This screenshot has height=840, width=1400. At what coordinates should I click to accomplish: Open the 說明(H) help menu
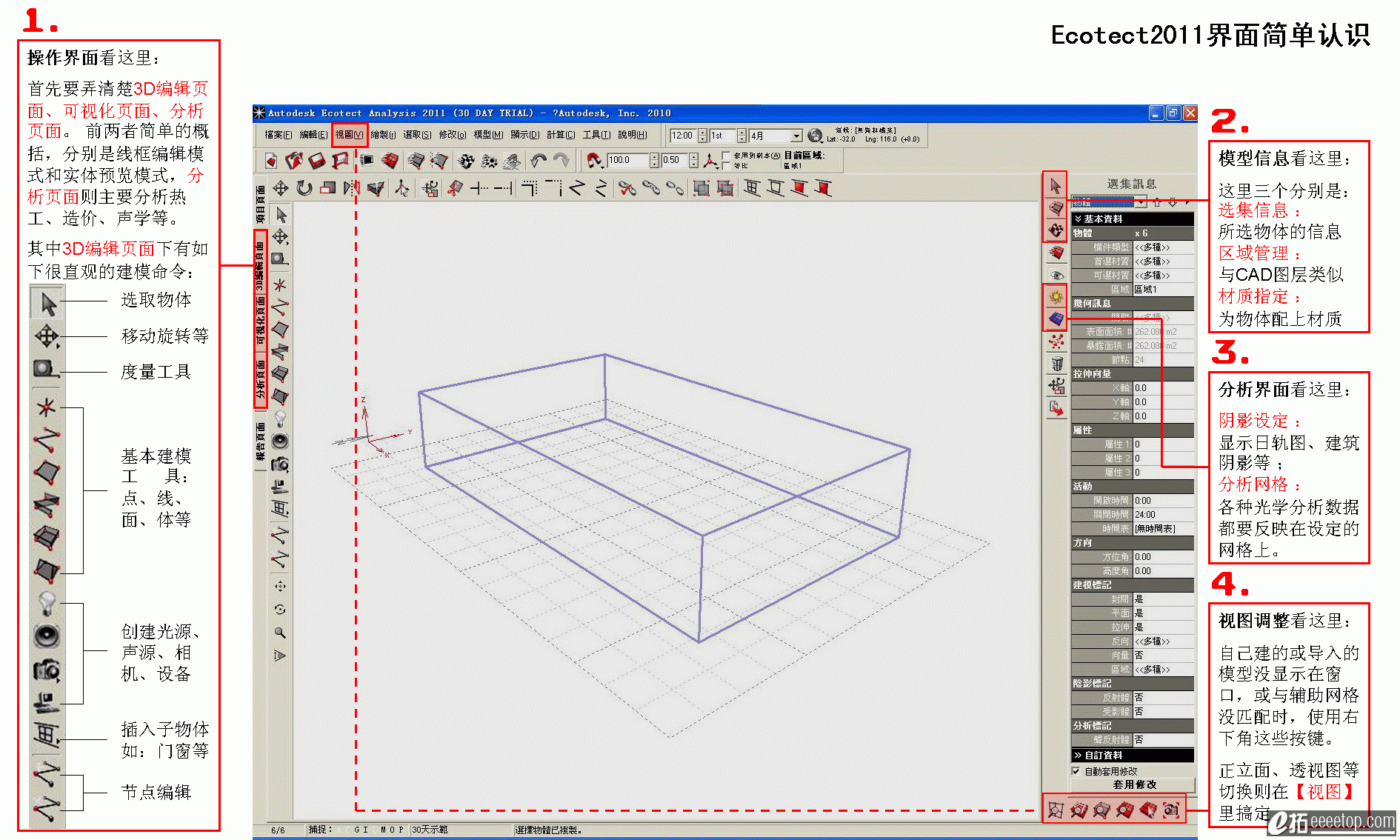click(x=633, y=135)
